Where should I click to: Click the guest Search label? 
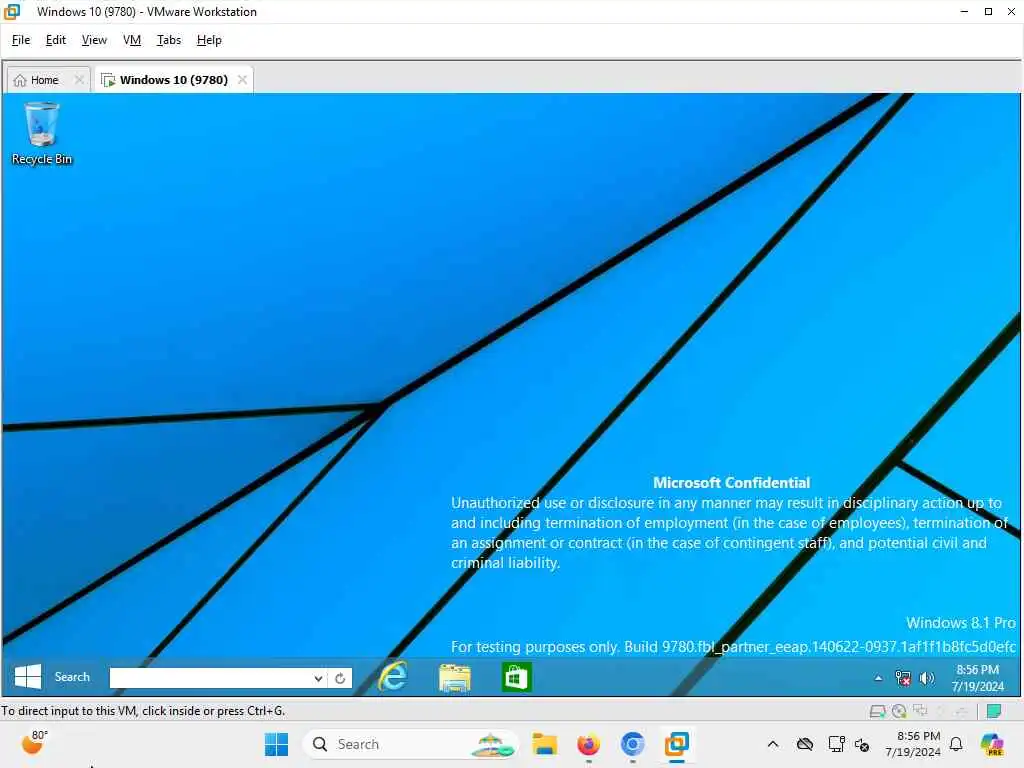[x=72, y=677]
